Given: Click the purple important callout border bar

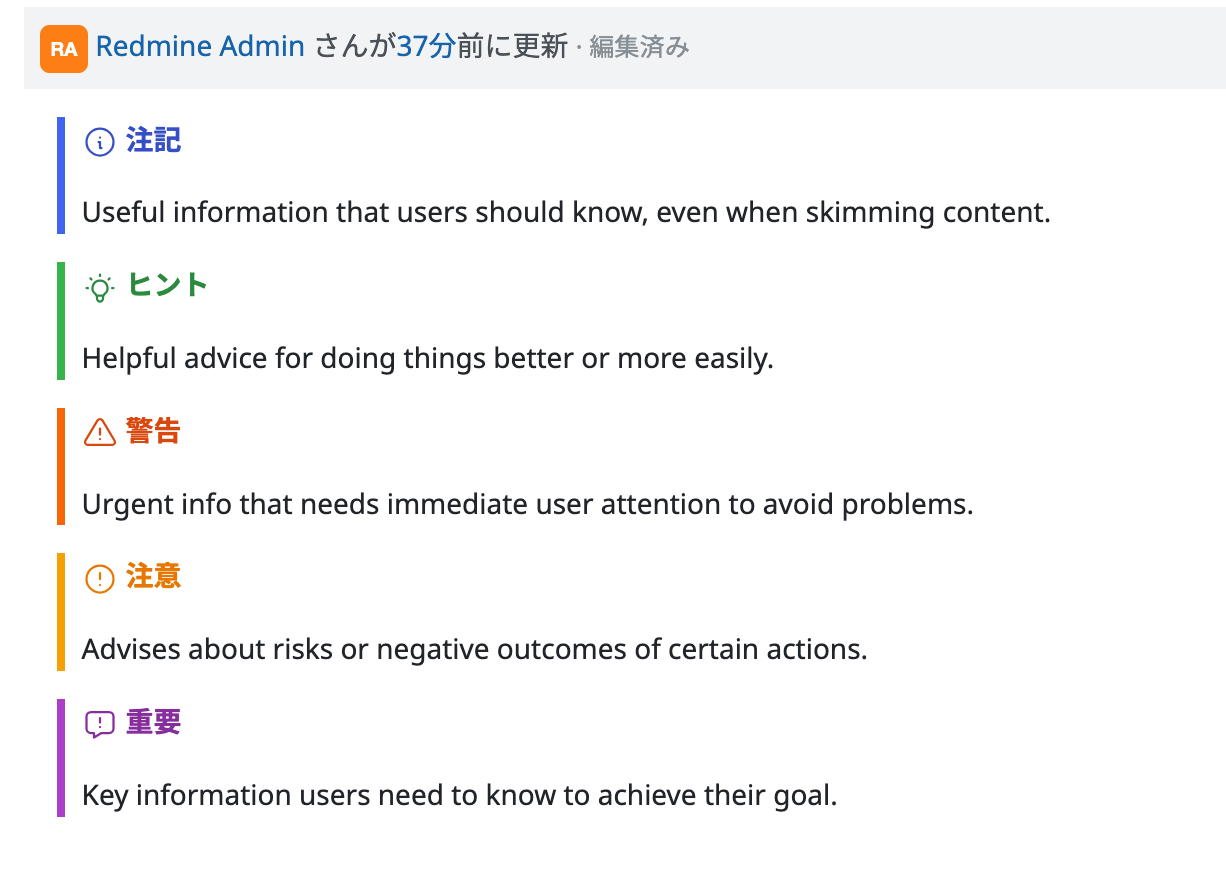Looking at the screenshot, I should point(61,758).
